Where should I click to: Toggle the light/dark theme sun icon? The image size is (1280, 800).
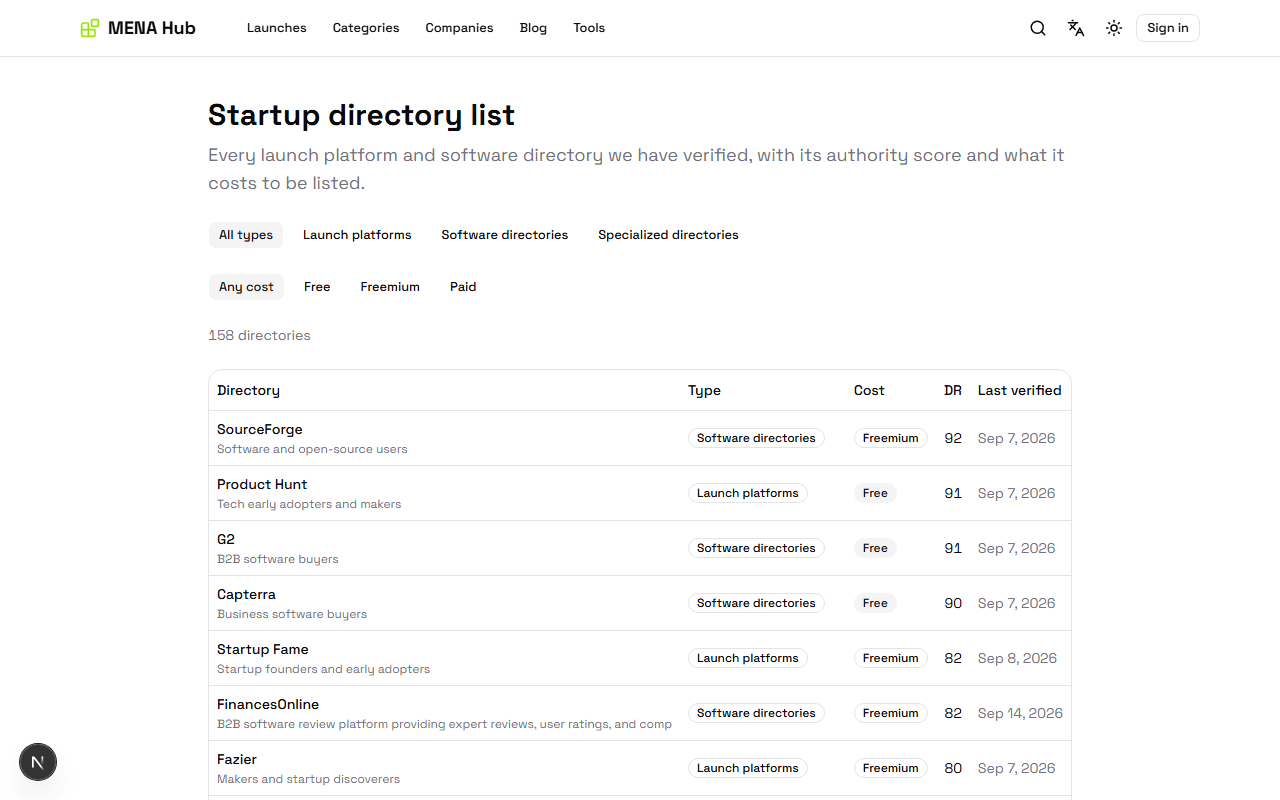click(1114, 28)
